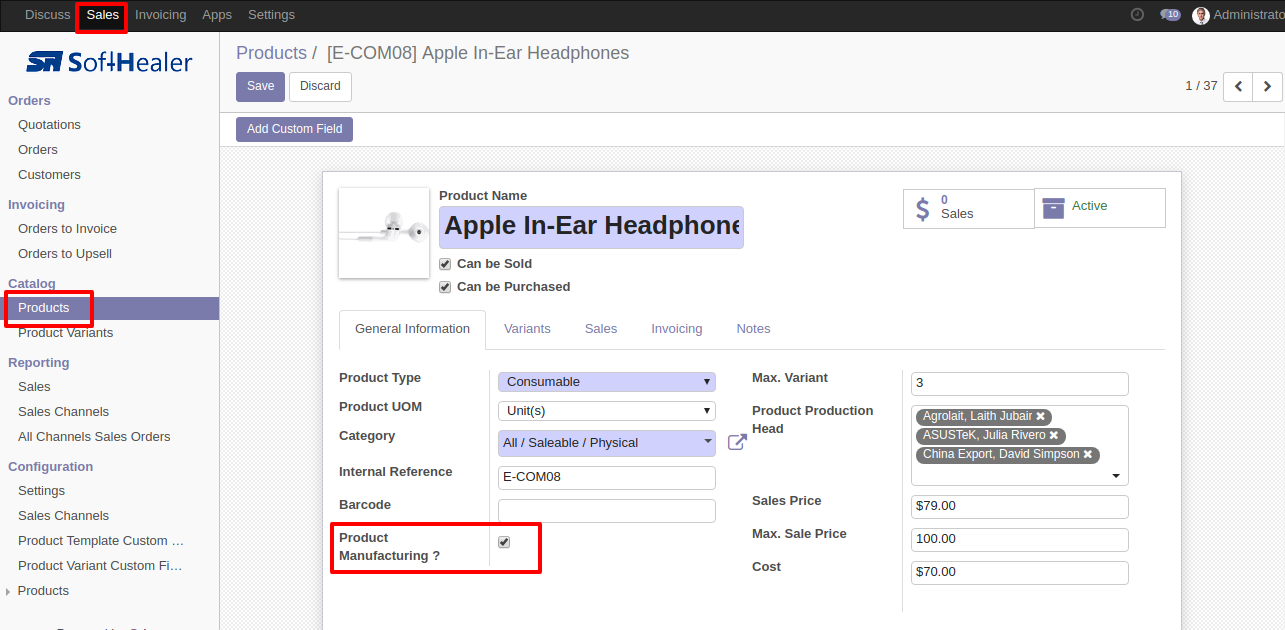The image size is (1285, 630).
Task: Open Settings top menu
Action: tap(271, 15)
